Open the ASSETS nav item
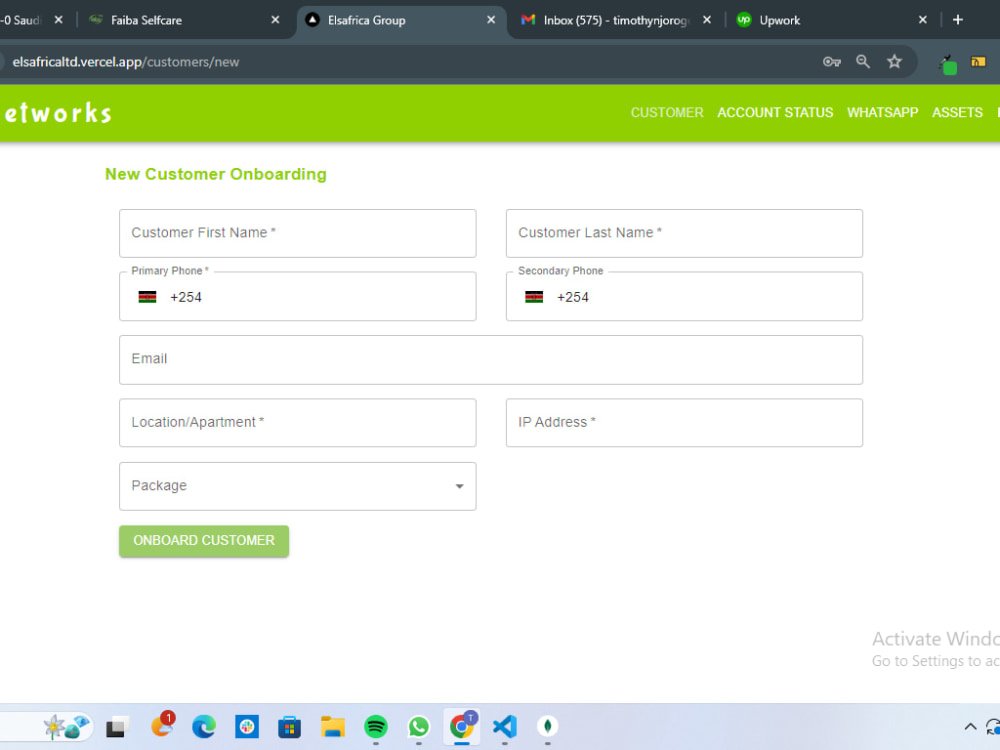Screen dimensions: 1000x750 [957, 113]
